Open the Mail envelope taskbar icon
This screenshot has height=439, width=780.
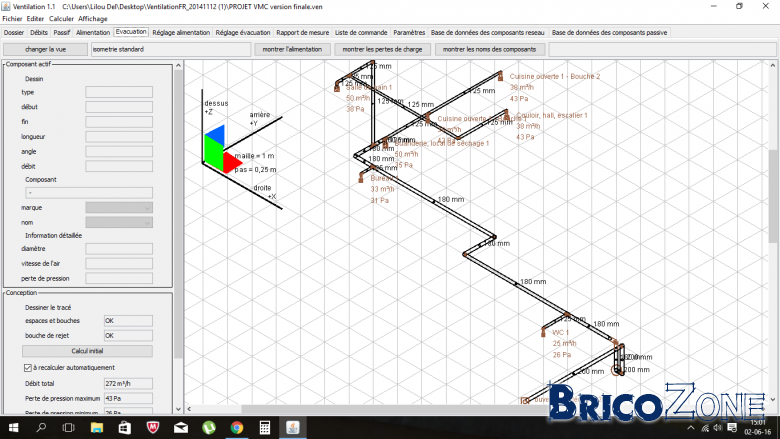[x=181, y=428]
